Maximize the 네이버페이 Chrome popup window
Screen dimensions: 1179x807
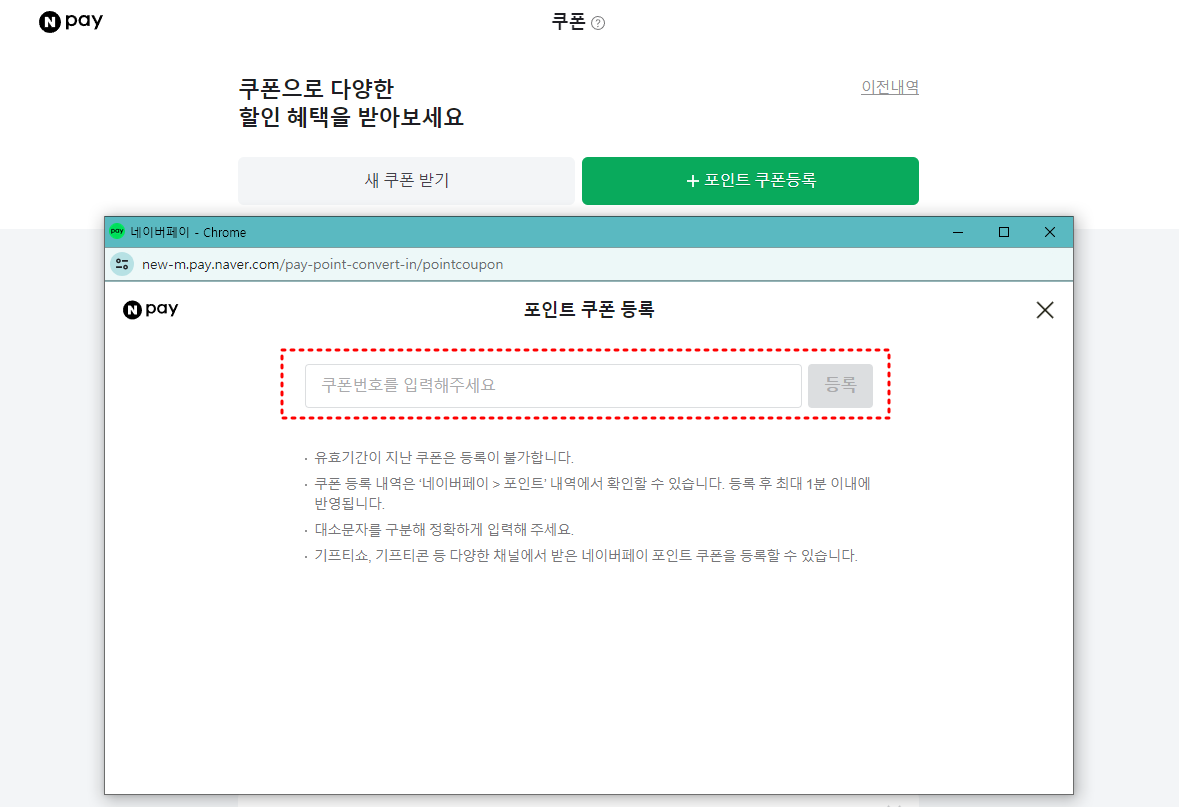(1003, 232)
